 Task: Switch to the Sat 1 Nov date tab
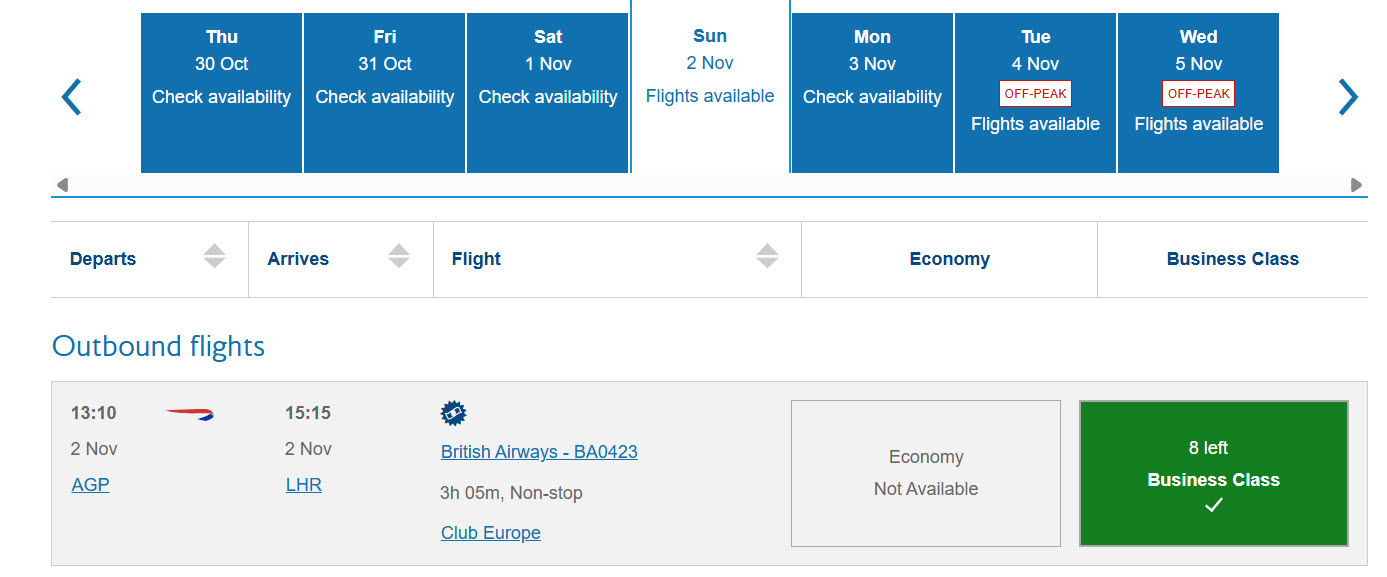(547, 92)
